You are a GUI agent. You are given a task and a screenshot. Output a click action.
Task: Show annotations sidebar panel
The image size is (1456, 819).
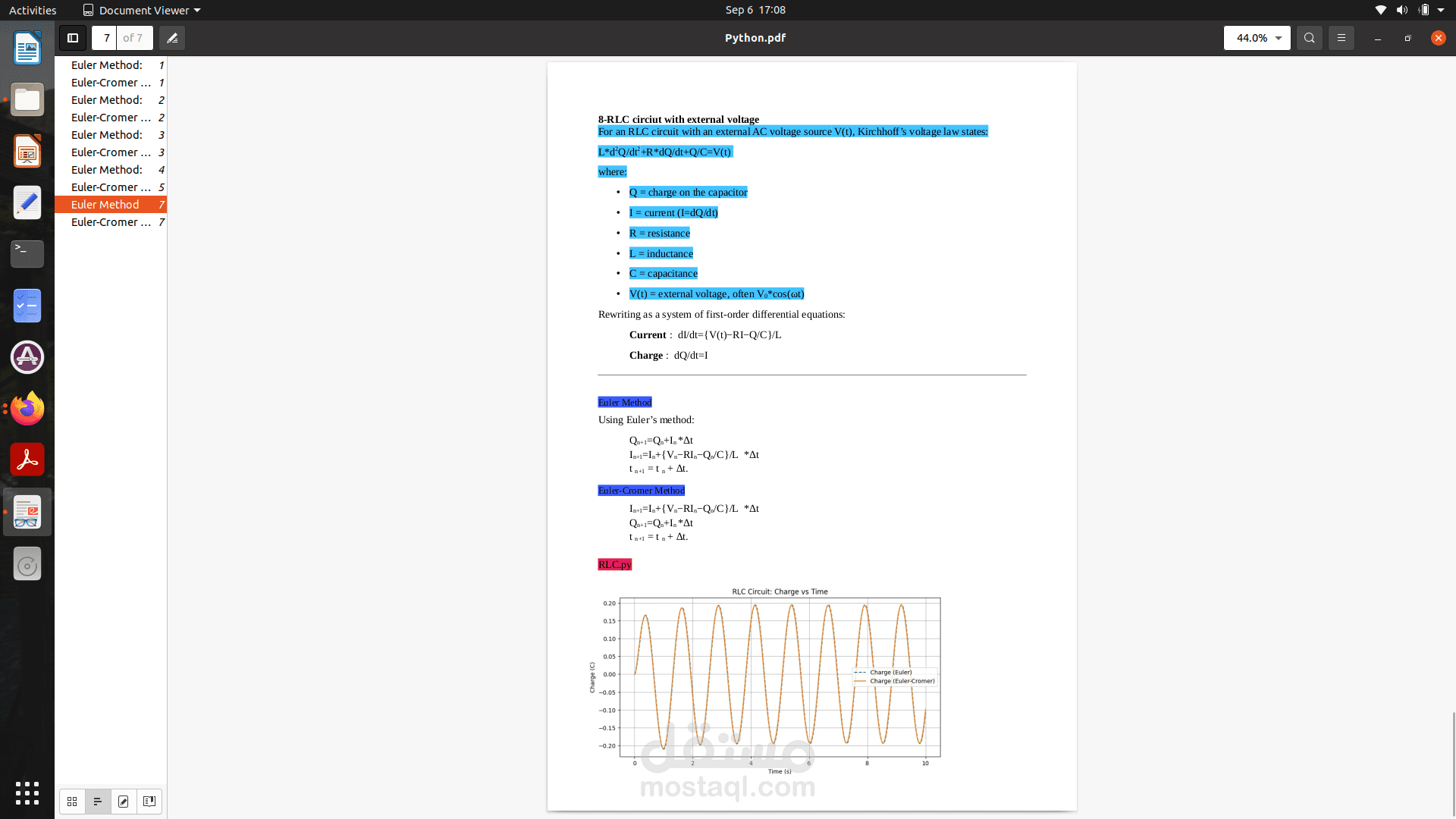pyautogui.click(x=124, y=802)
